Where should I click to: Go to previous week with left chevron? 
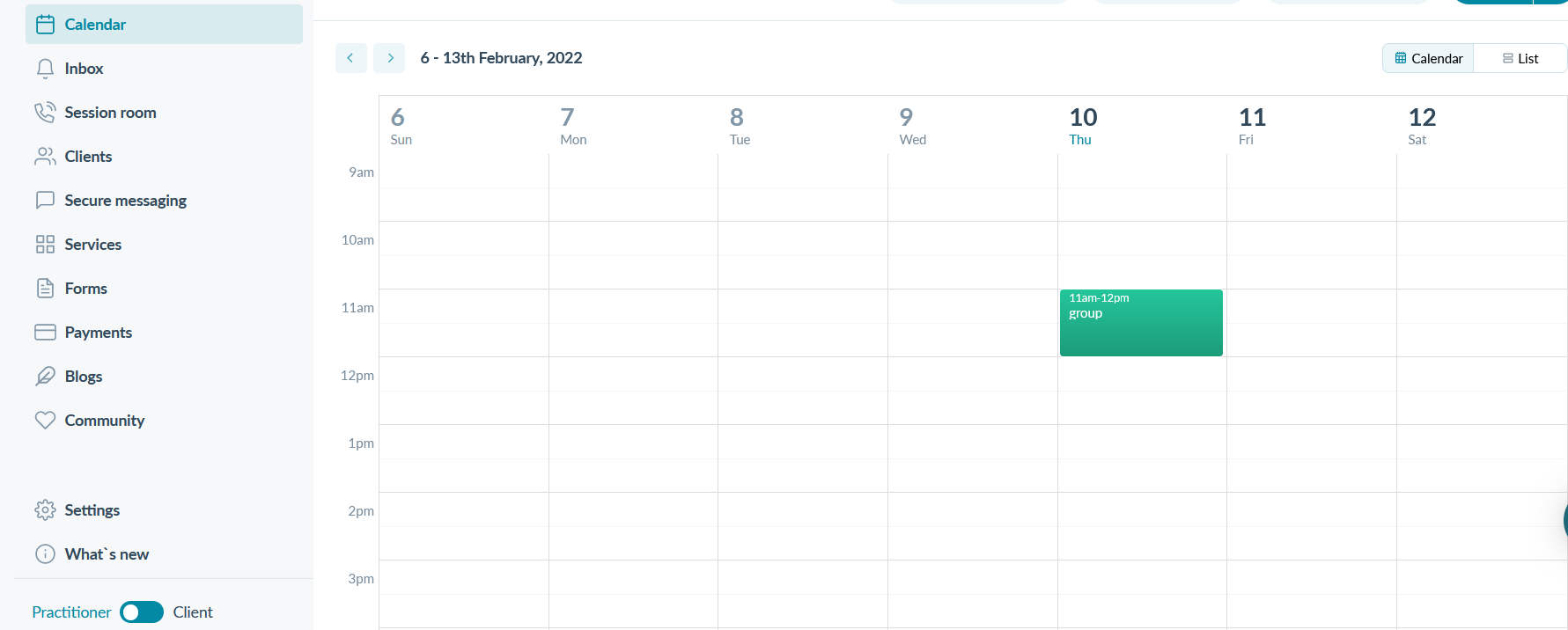pos(350,57)
